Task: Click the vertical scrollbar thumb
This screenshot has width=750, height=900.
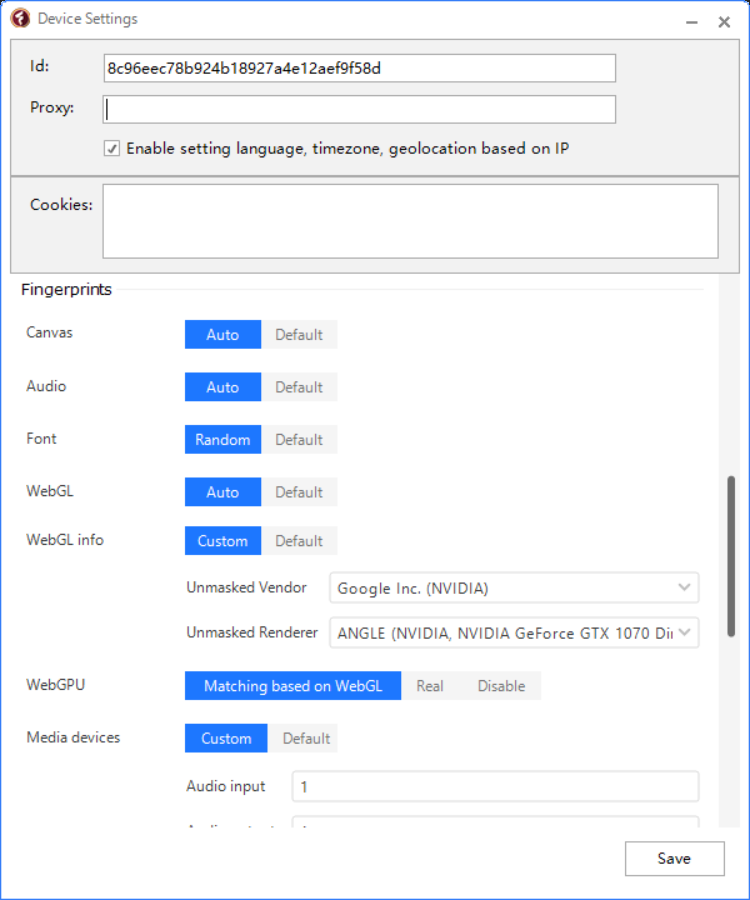Action: pos(731,556)
